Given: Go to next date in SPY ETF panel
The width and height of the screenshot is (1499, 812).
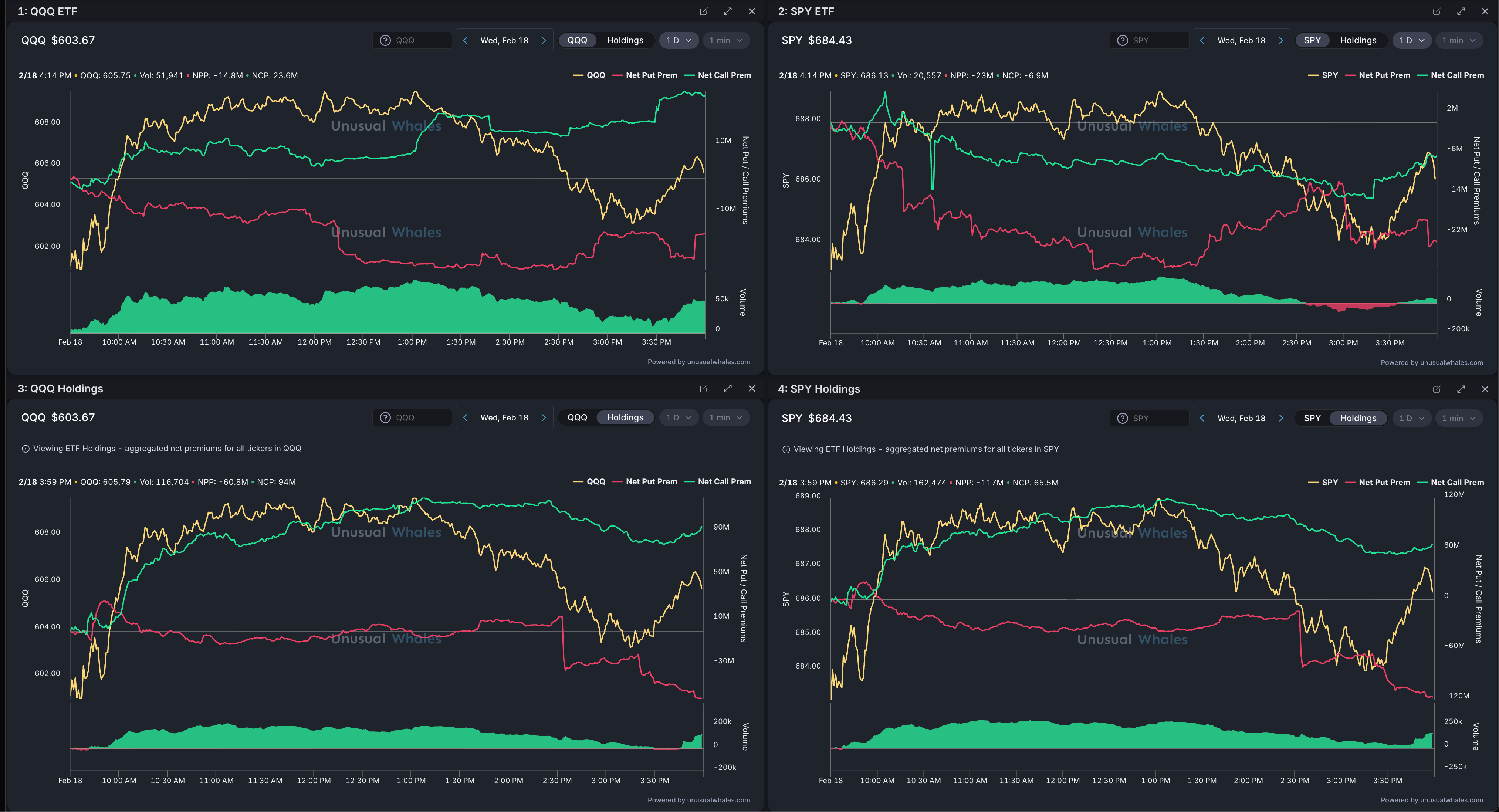Looking at the screenshot, I should (x=1281, y=40).
